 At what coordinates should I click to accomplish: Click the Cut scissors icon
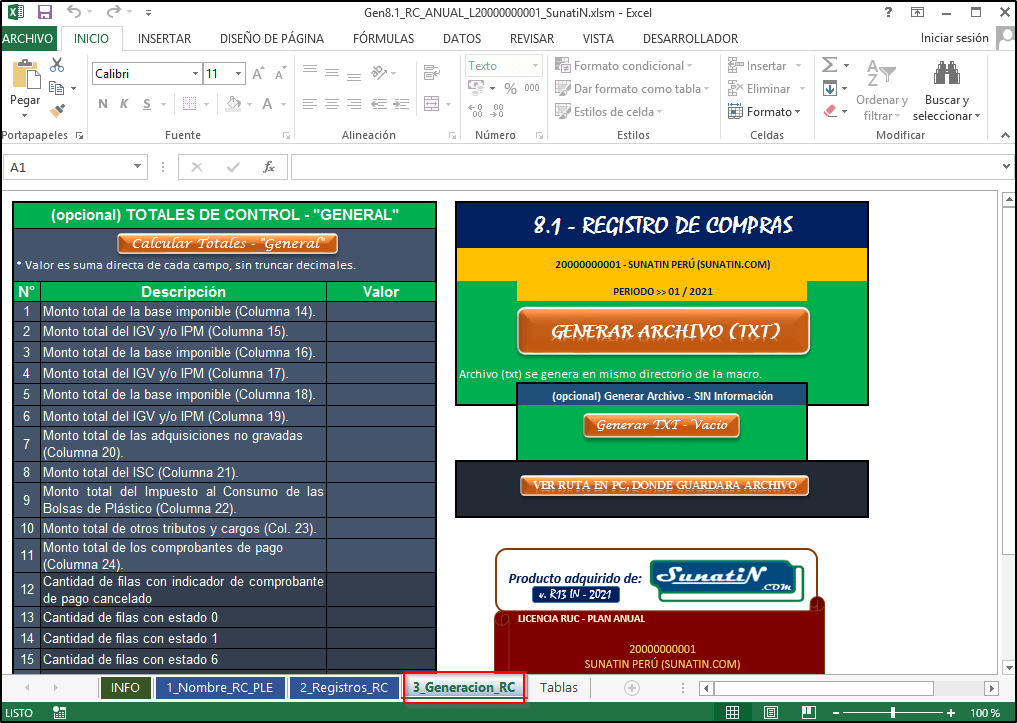pos(57,65)
